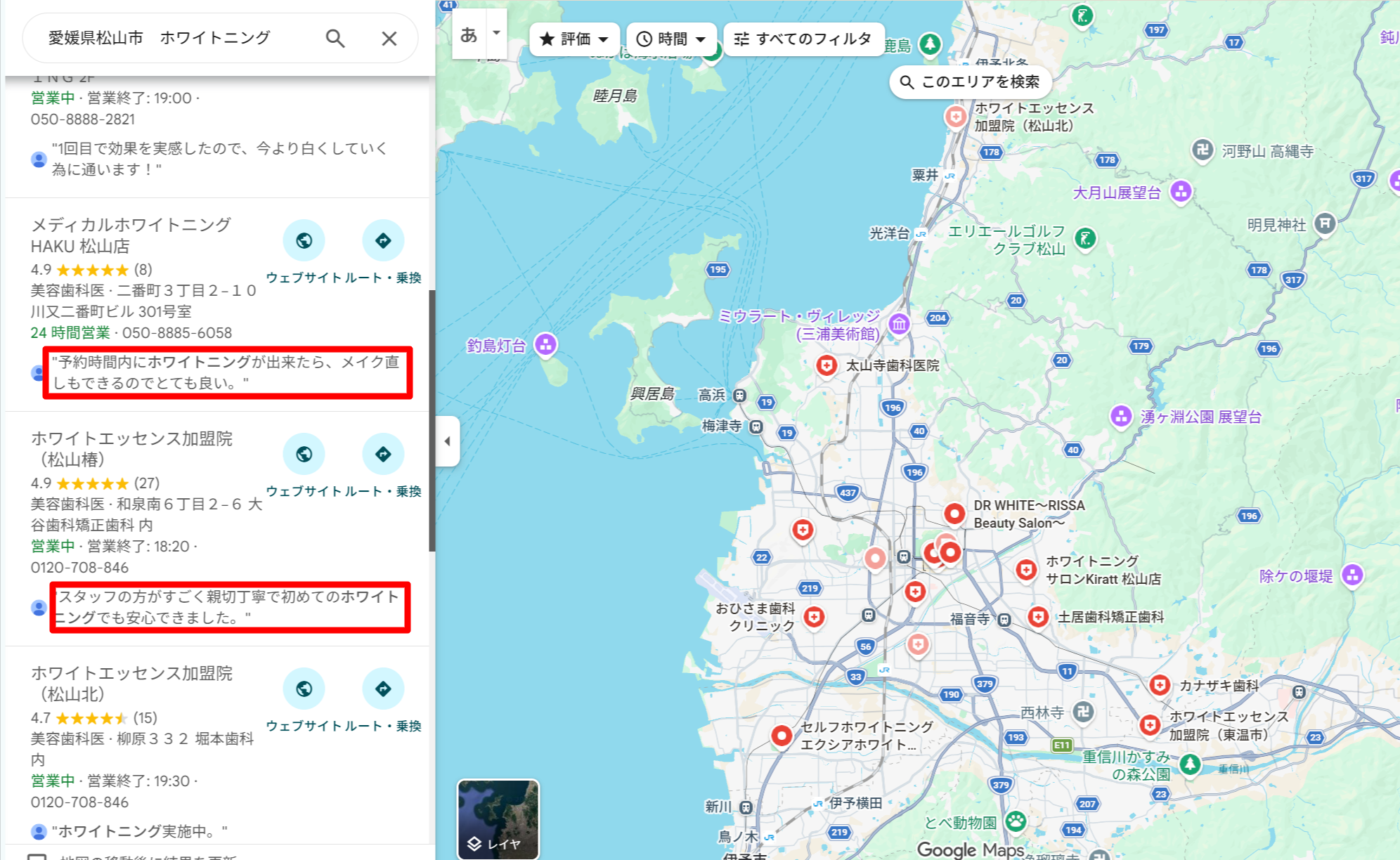Click the ミウラート・ヴィレッジ museum icon
The width and height of the screenshot is (1400, 860).
pyautogui.click(x=899, y=324)
